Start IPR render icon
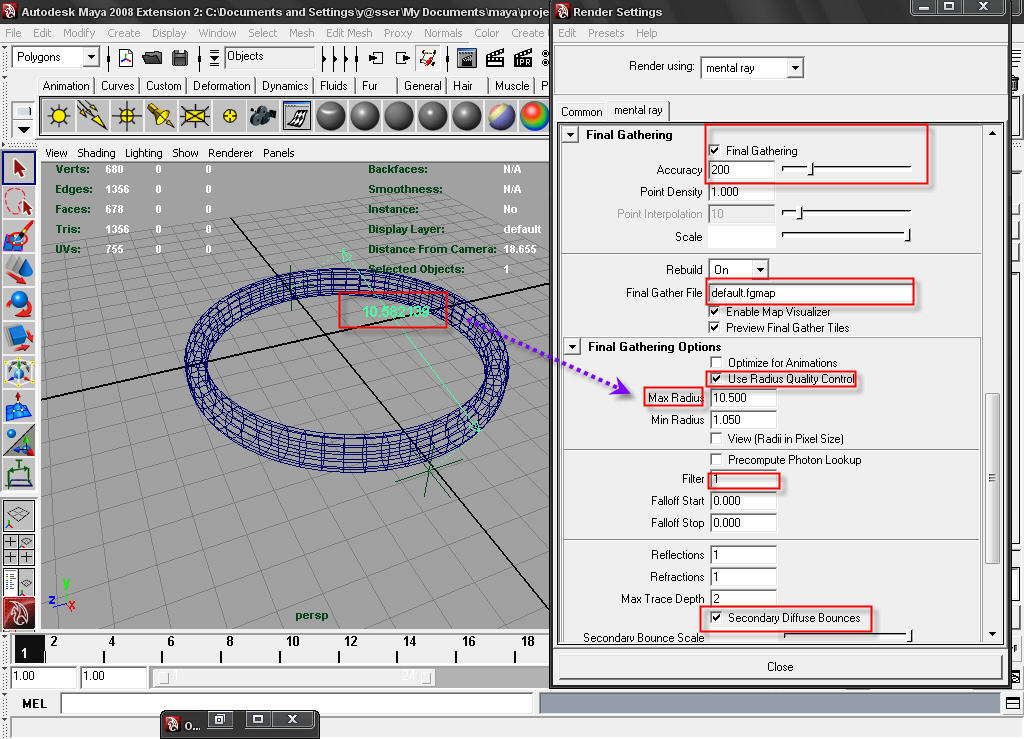 coord(523,58)
